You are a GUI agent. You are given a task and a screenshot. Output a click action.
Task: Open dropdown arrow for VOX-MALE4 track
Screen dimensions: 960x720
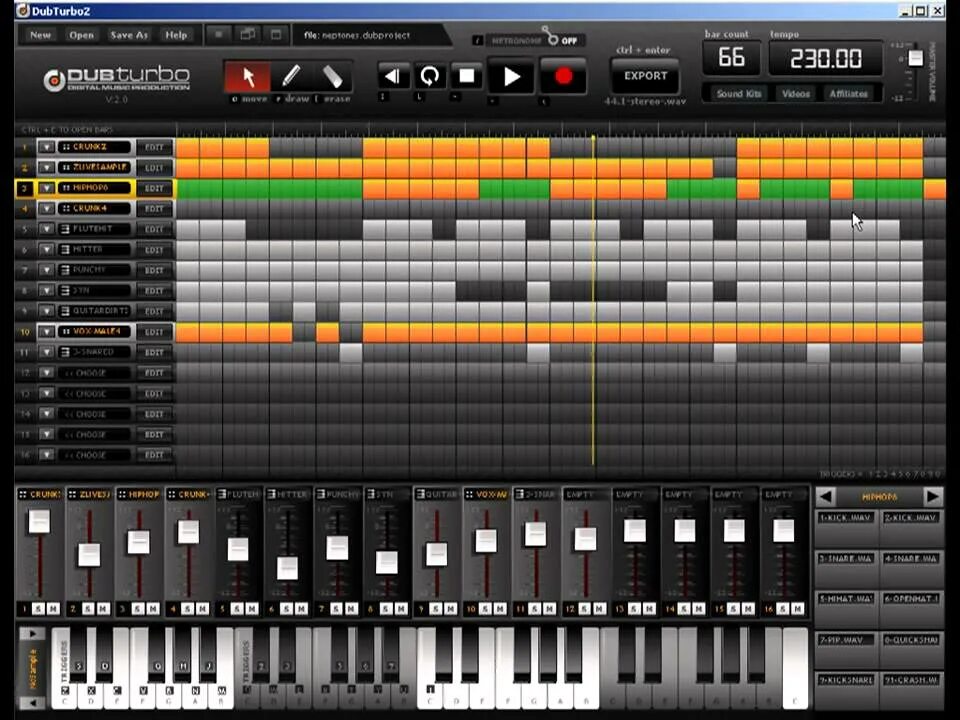point(46,331)
